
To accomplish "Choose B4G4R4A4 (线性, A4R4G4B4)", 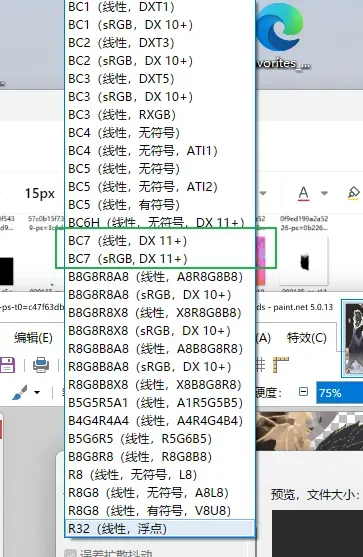I will click(160, 421).
